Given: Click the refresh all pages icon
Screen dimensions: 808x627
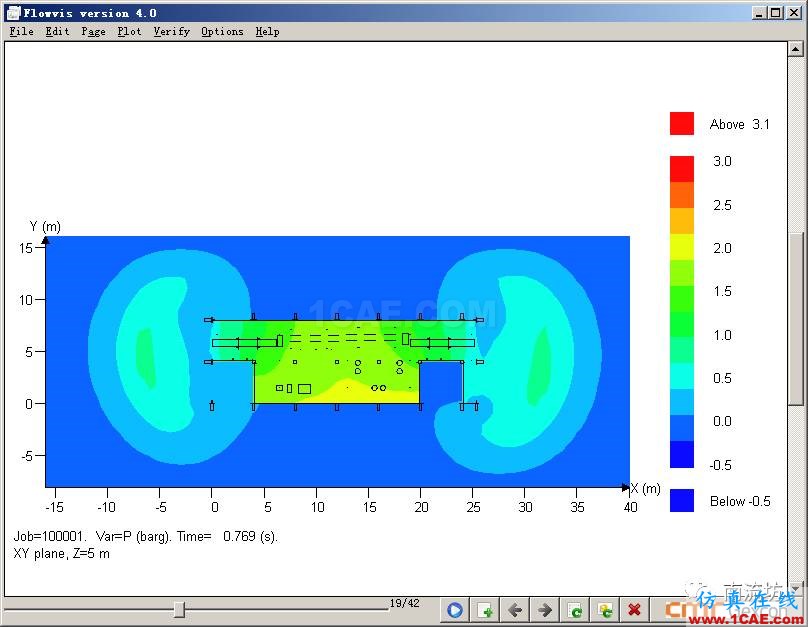Looking at the screenshot, I should [x=605, y=611].
